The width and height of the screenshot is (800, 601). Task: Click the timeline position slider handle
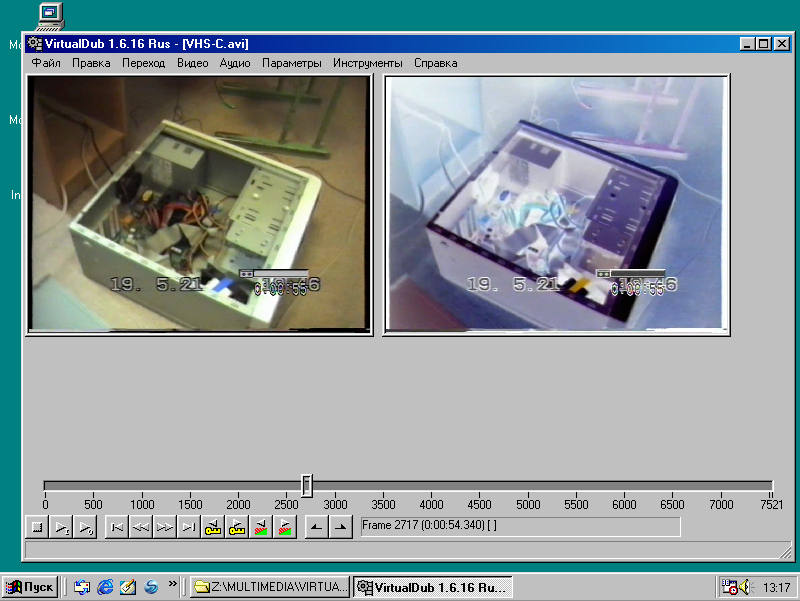pyautogui.click(x=307, y=486)
